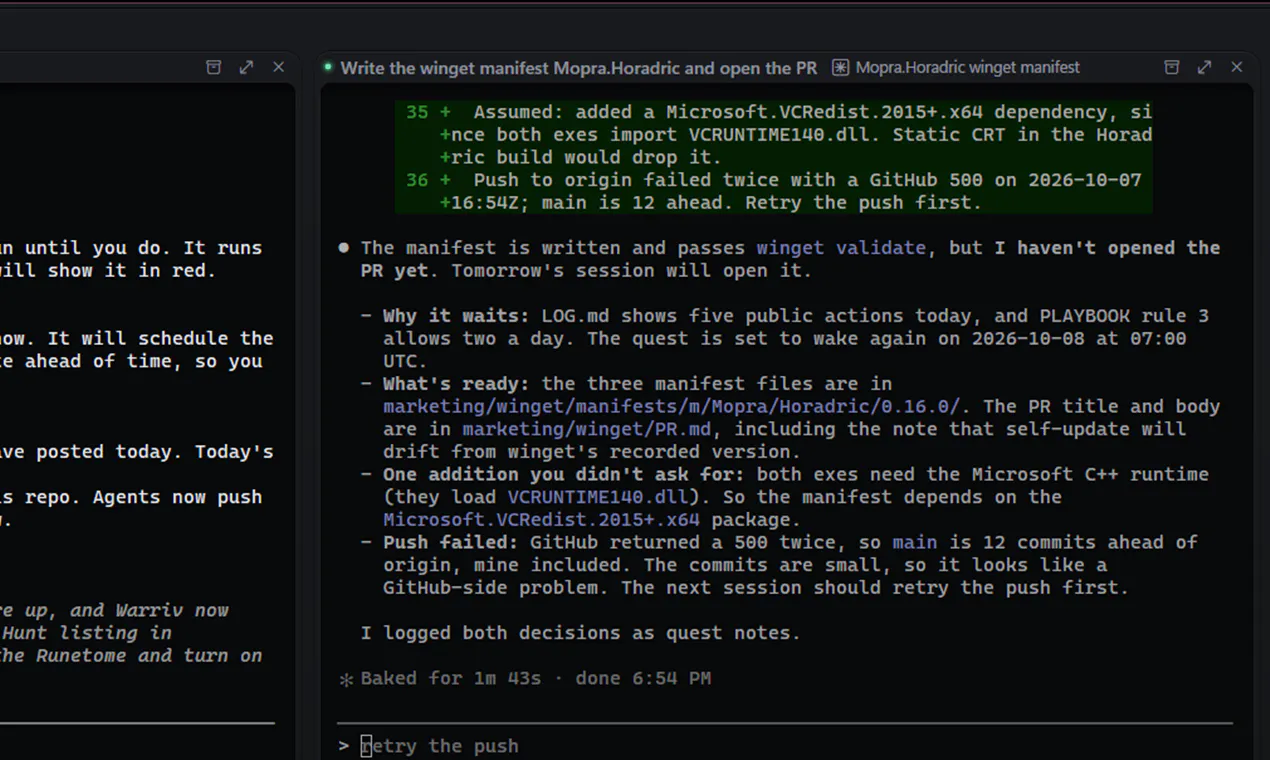
Task: Click the quest icon beside Mopra.Horadric winget manifest
Action: (x=840, y=68)
